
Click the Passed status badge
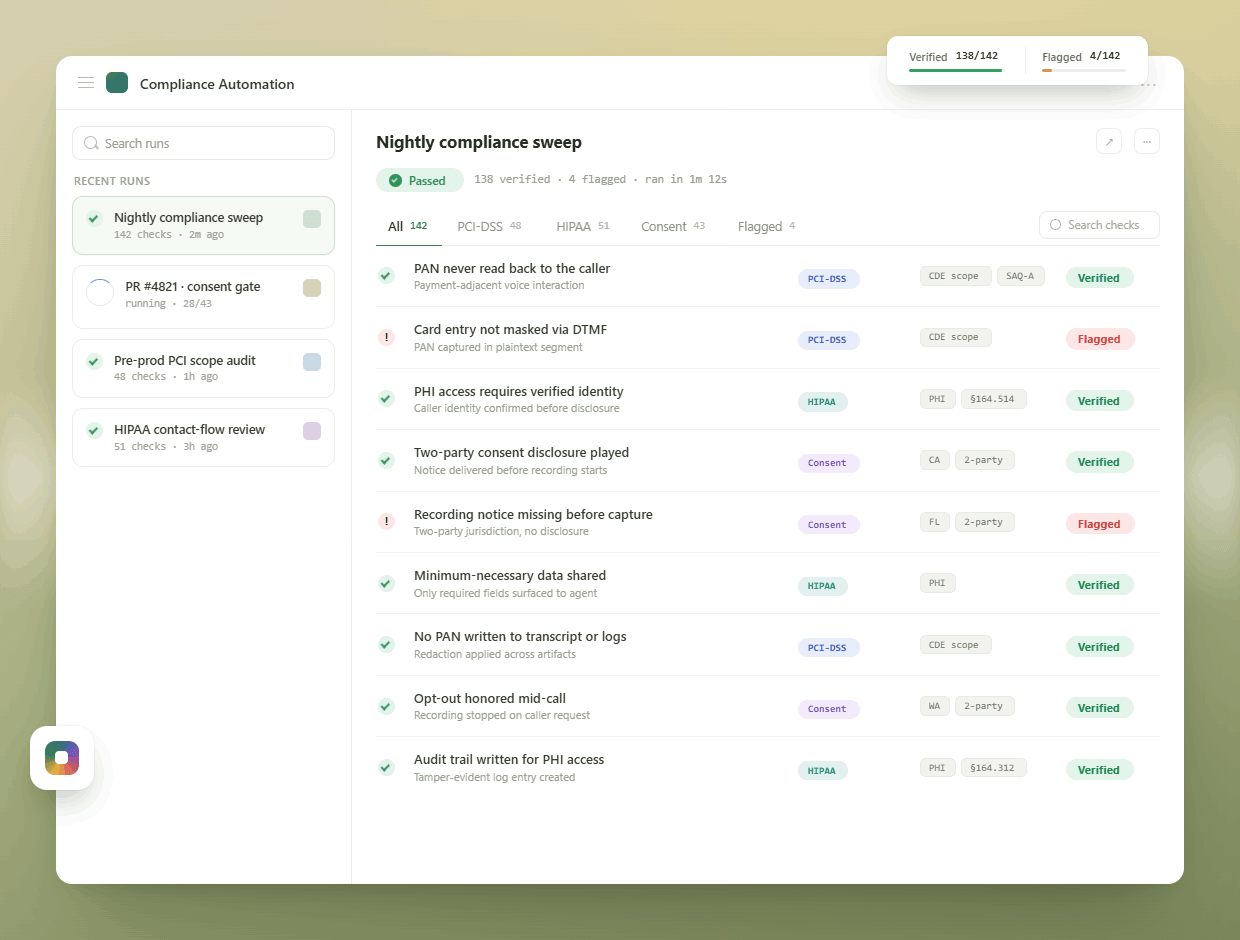tap(420, 181)
